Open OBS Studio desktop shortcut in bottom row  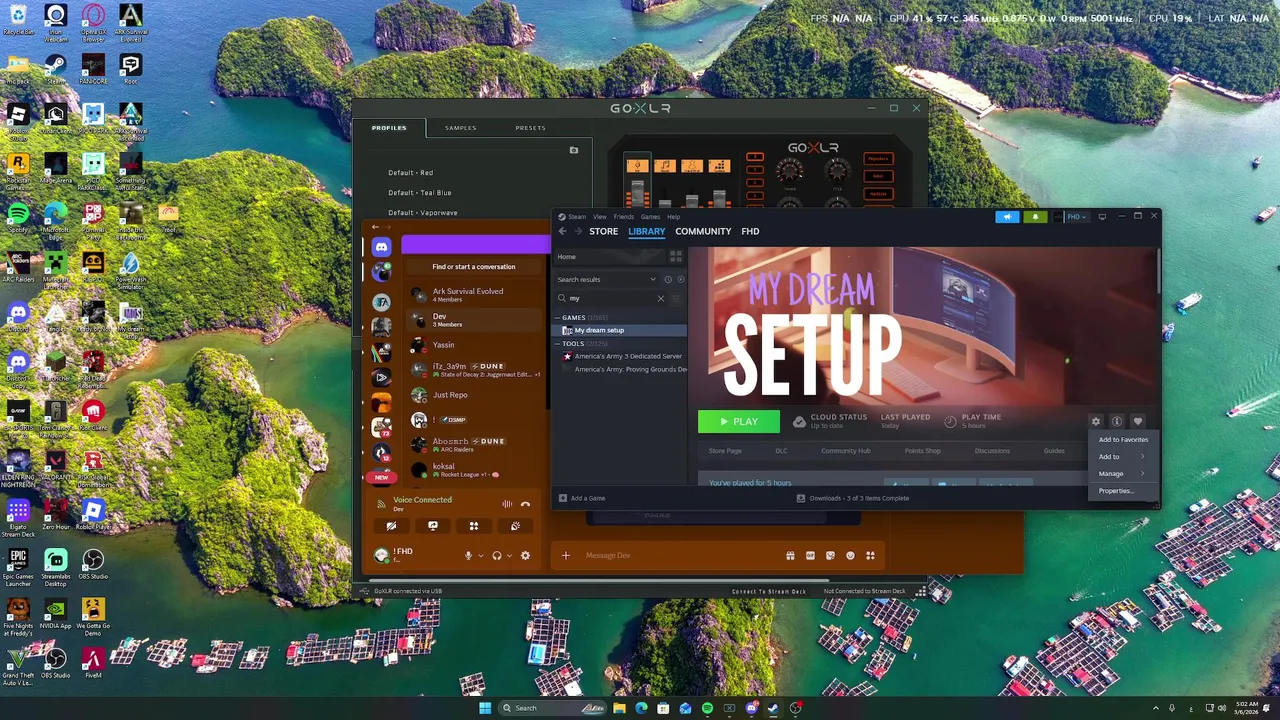pyautogui.click(x=55, y=663)
